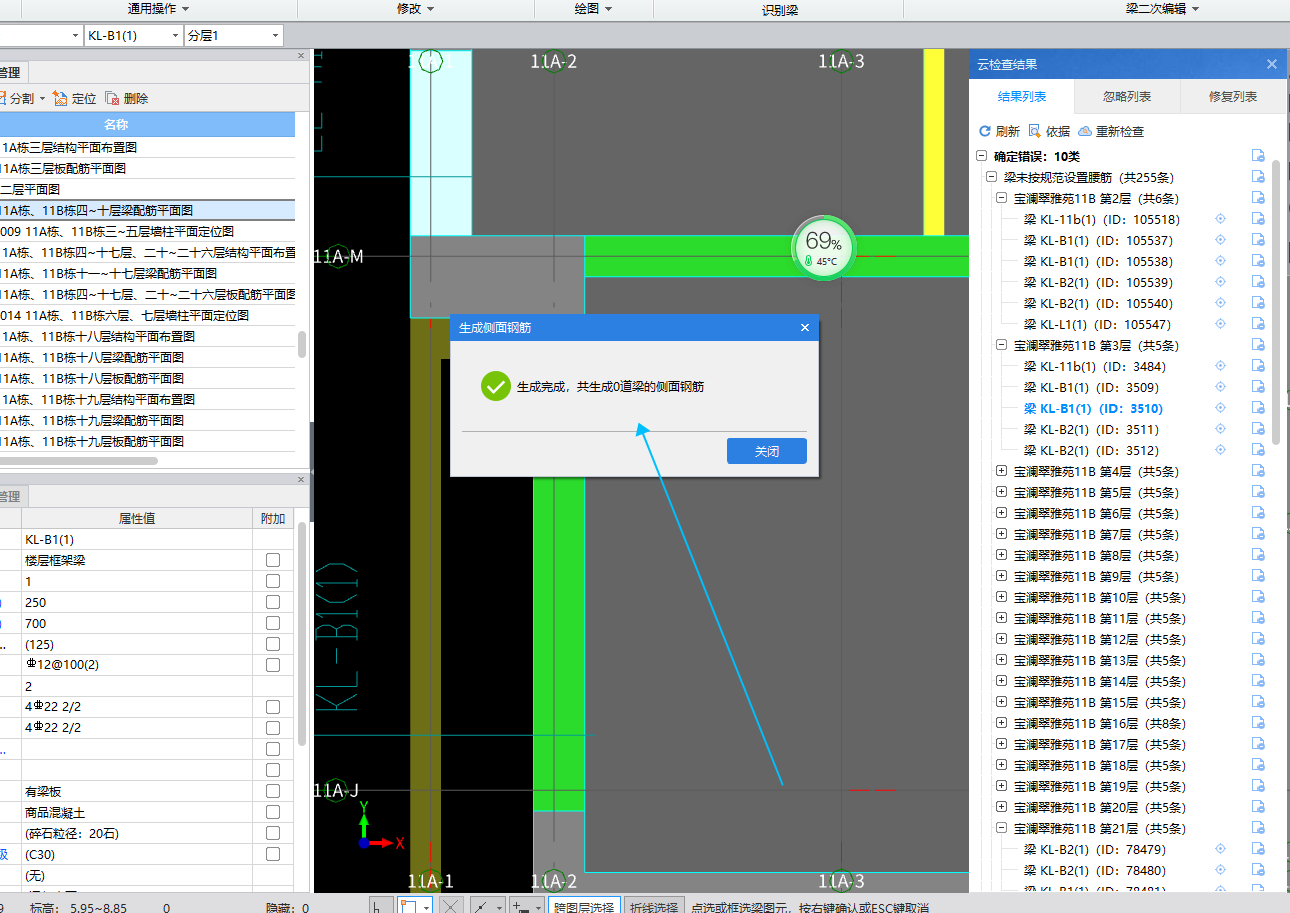
Task: Collapse 梁未按规范设置腰筋 (共255条) node
Action: (x=991, y=177)
